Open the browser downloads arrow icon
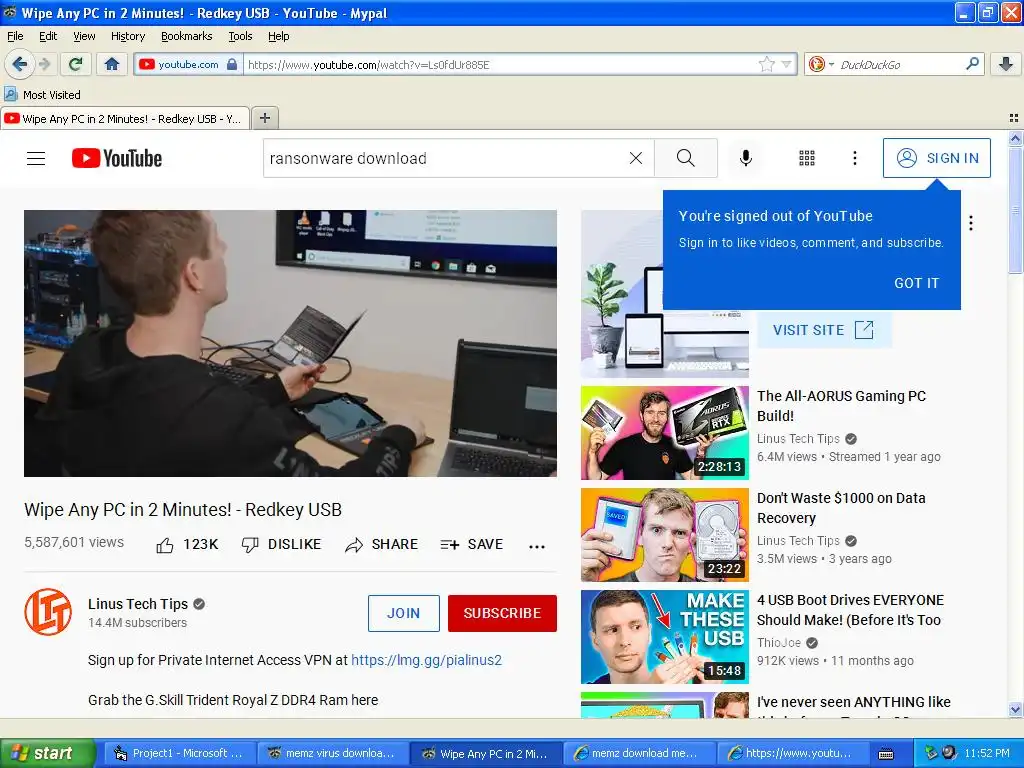This screenshot has height=768, width=1024. point(1006,64)
